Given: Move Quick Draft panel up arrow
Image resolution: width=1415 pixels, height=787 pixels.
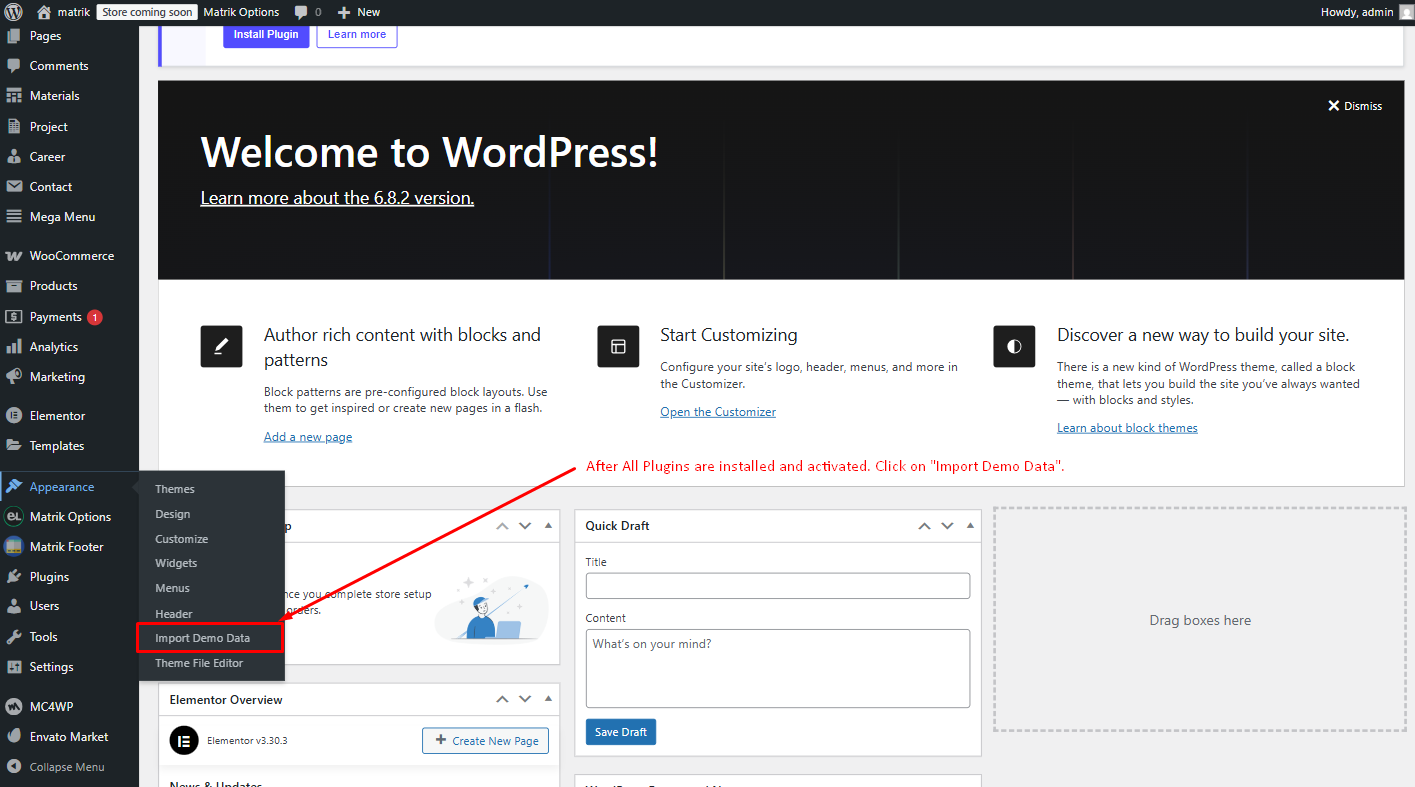Looking at the screenshot, I should click(924, 526).
